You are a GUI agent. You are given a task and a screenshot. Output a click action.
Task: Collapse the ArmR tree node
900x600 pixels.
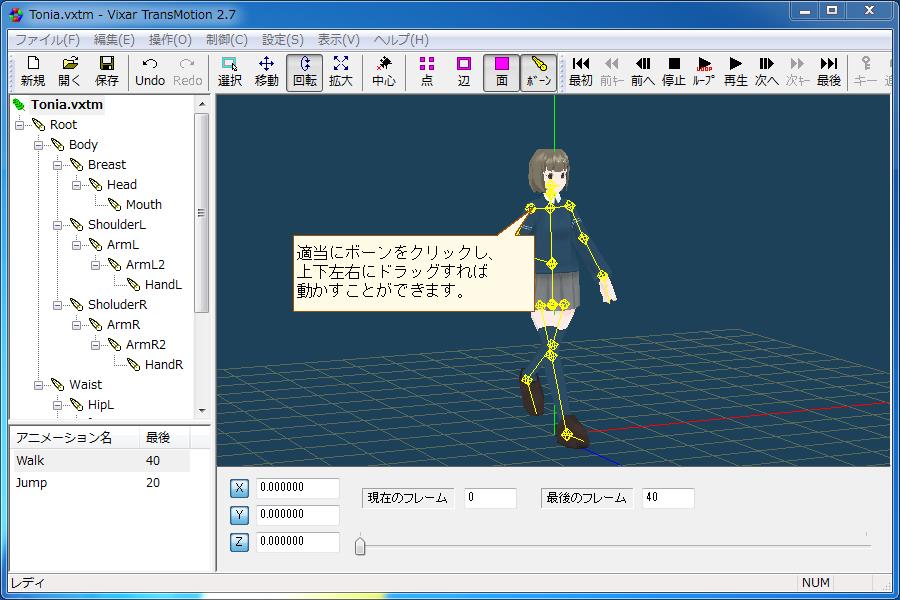pos(78,325)
